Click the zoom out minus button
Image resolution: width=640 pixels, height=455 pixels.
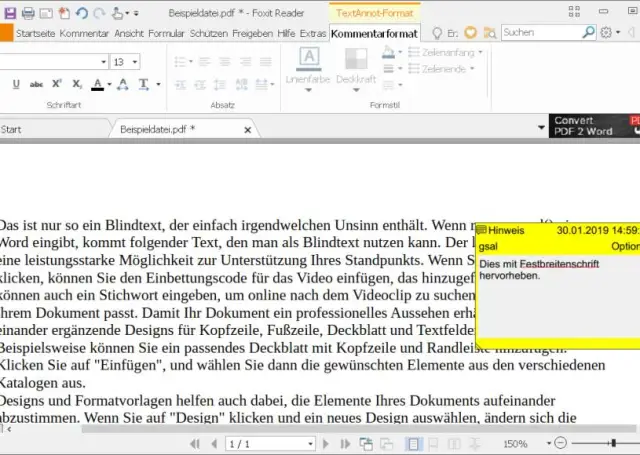560,443
